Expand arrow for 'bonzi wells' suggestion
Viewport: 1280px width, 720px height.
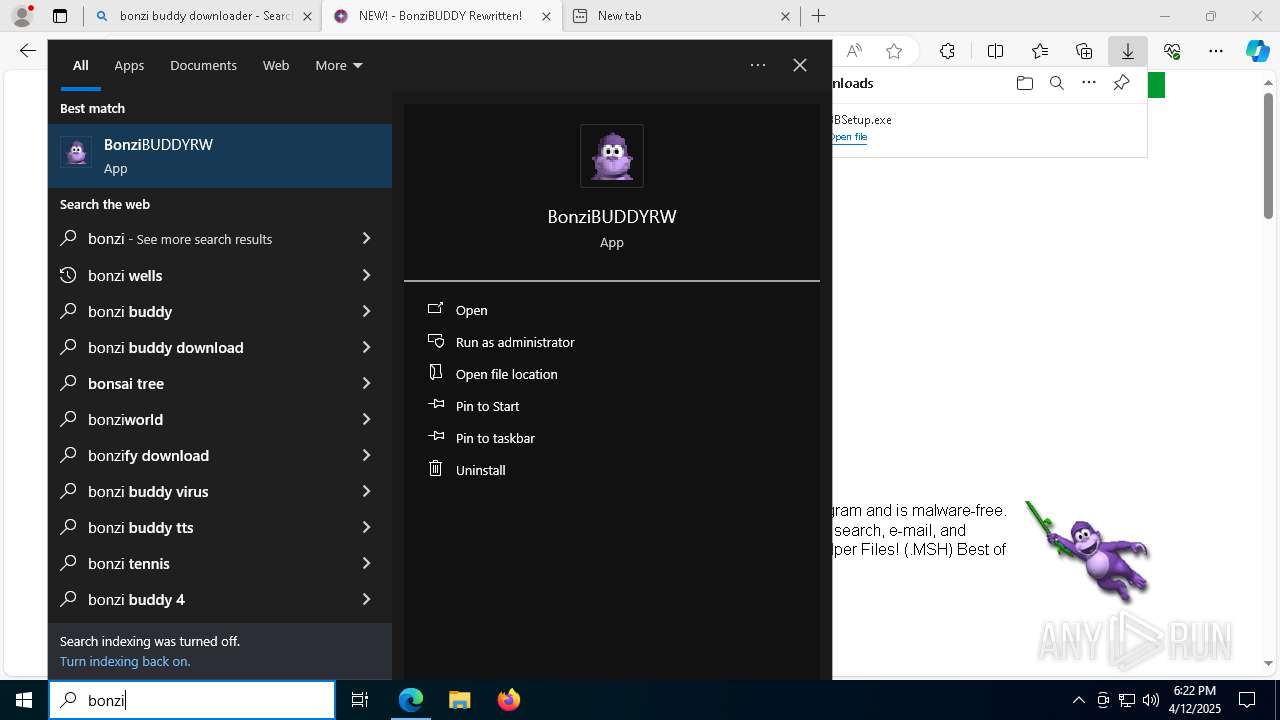[366, 275]
